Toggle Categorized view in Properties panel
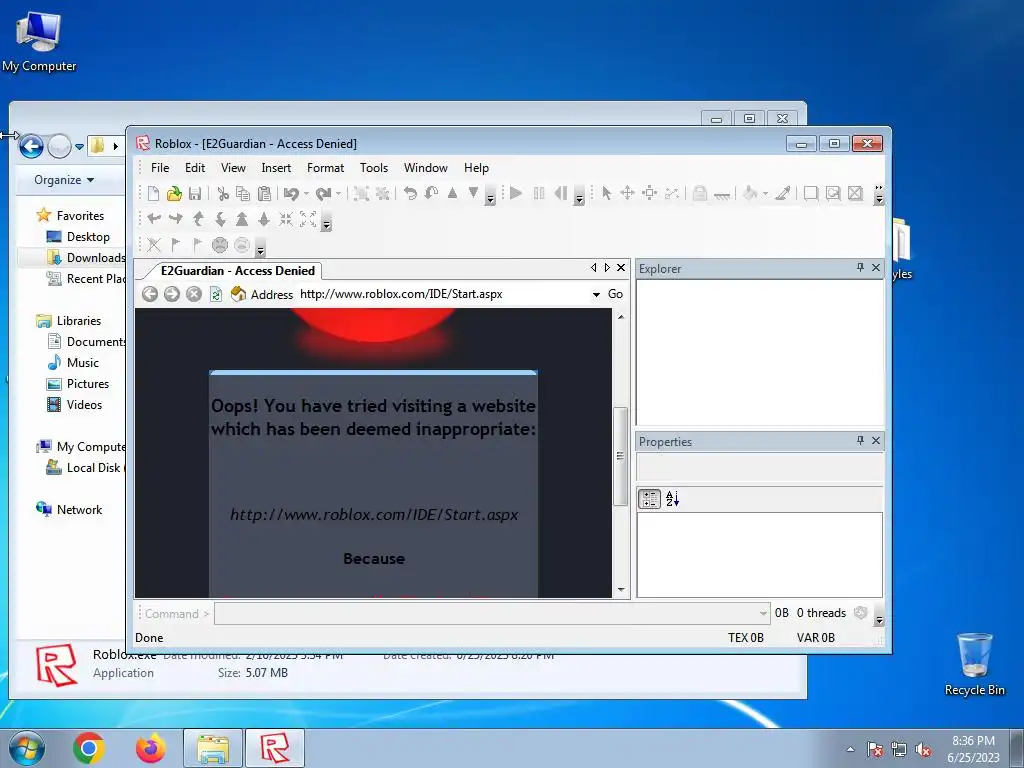The width and height of the screenshot is (1024, 768). coord(649,499)
